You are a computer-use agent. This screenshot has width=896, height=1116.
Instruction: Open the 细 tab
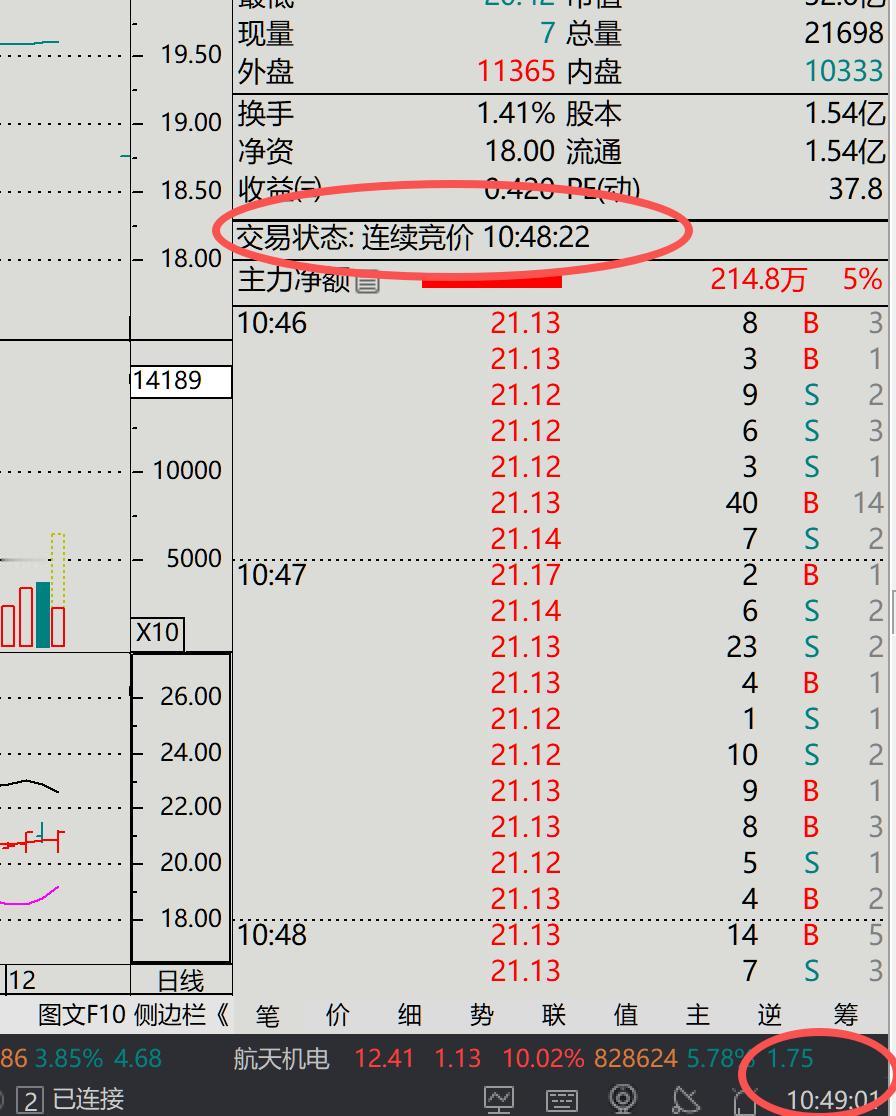(410, 1015)
